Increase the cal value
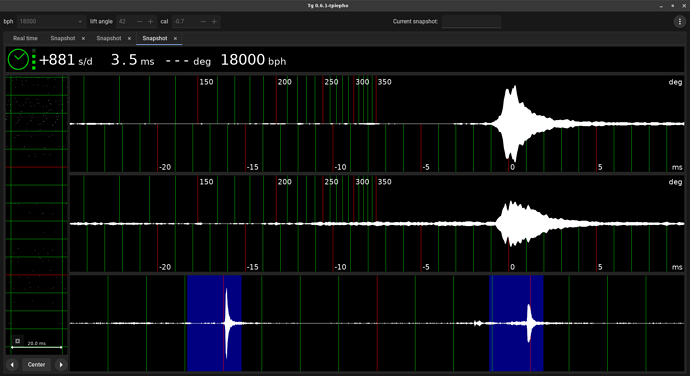690x376 pixels. (x=214, y=22)
